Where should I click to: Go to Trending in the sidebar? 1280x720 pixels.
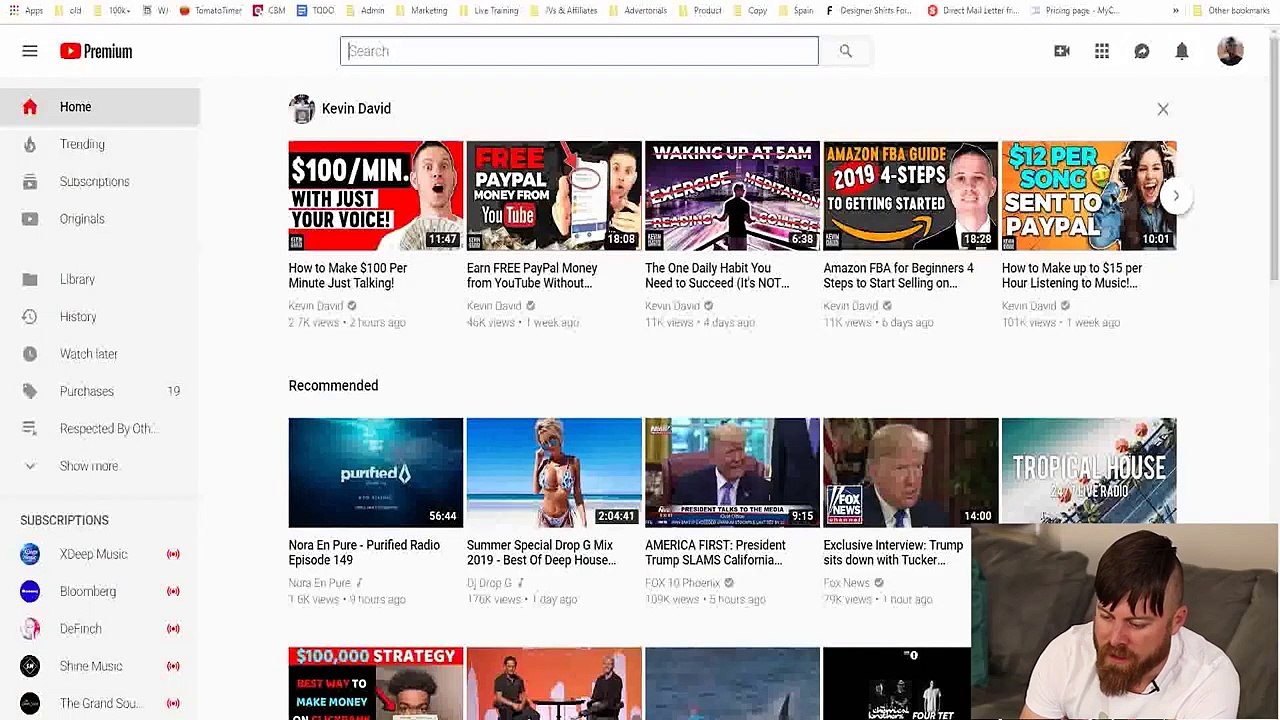tap(100, 144)
